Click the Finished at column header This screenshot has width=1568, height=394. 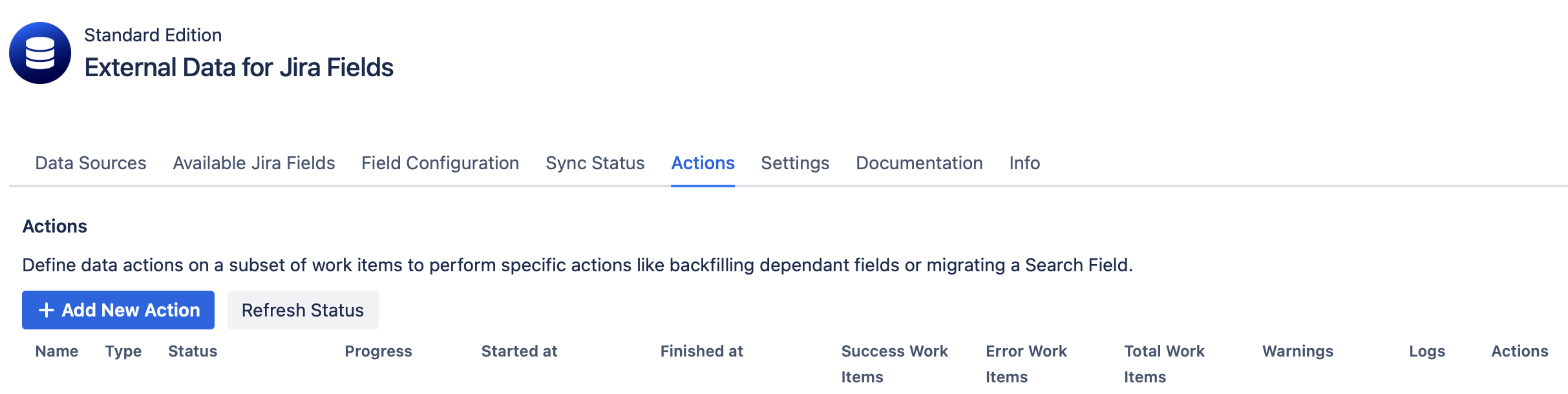[701, 351]
